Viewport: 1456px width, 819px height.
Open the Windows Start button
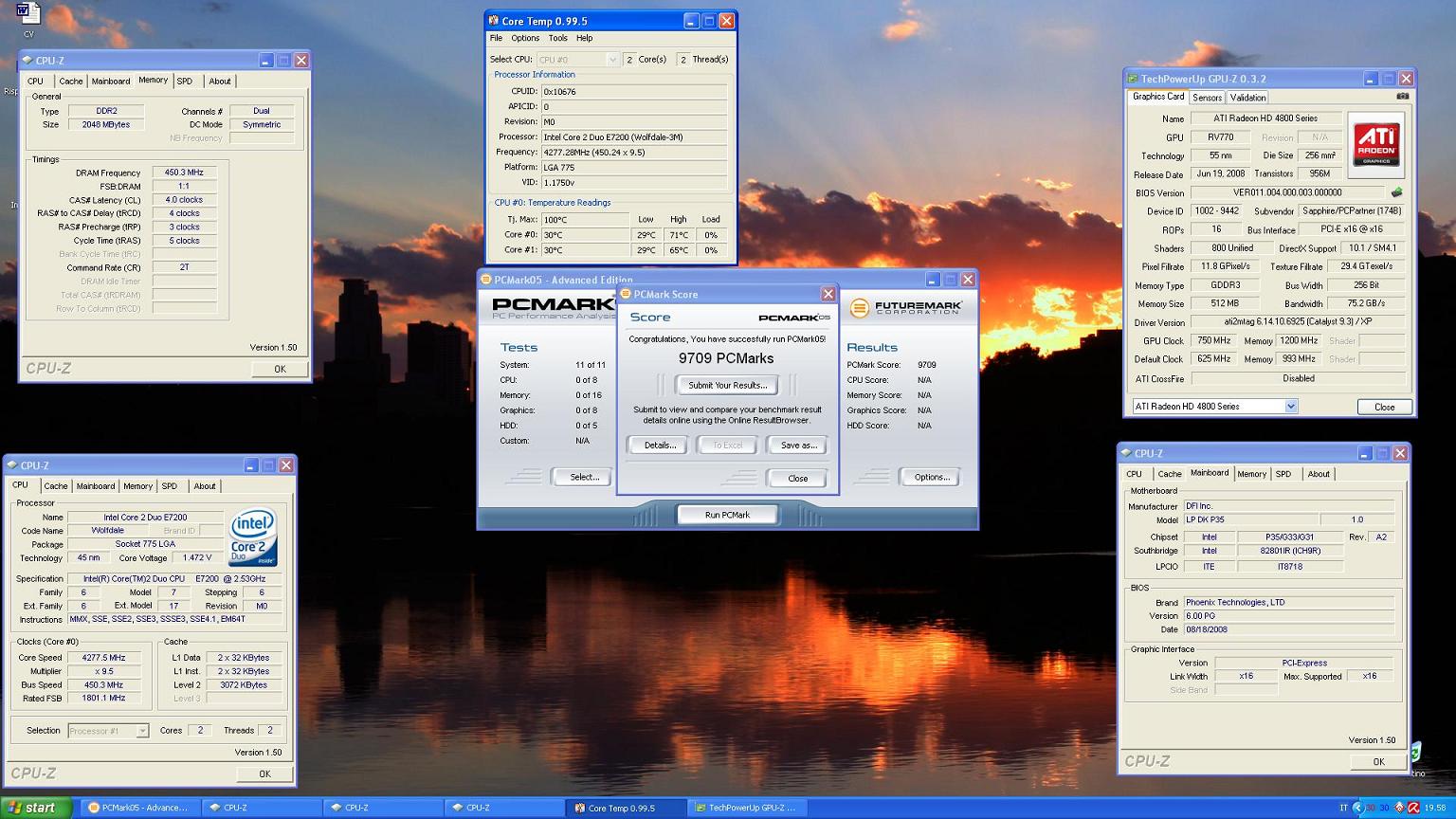[x=37, y=808]
